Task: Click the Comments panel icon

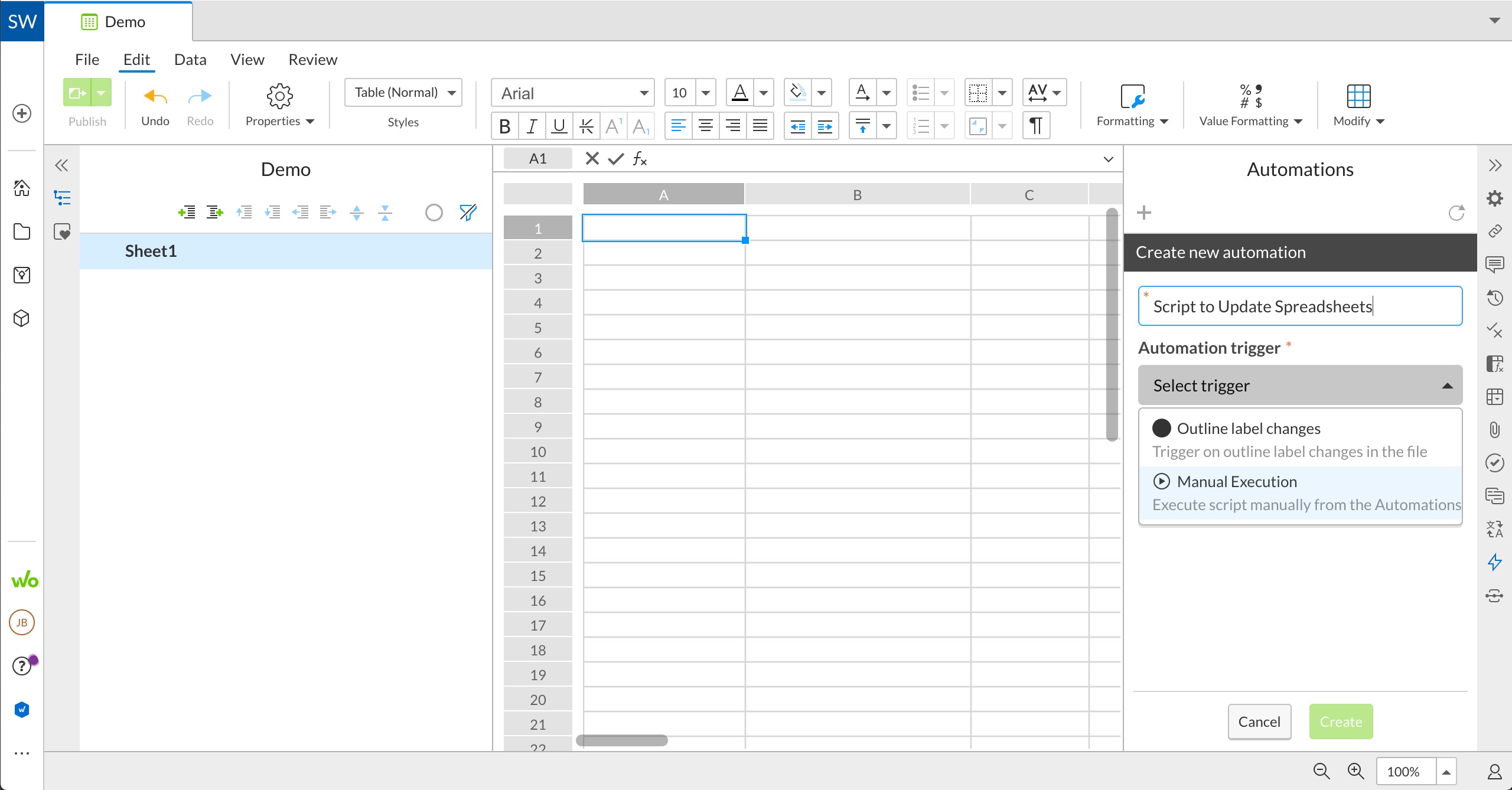Action: [x=1494, y=264]
